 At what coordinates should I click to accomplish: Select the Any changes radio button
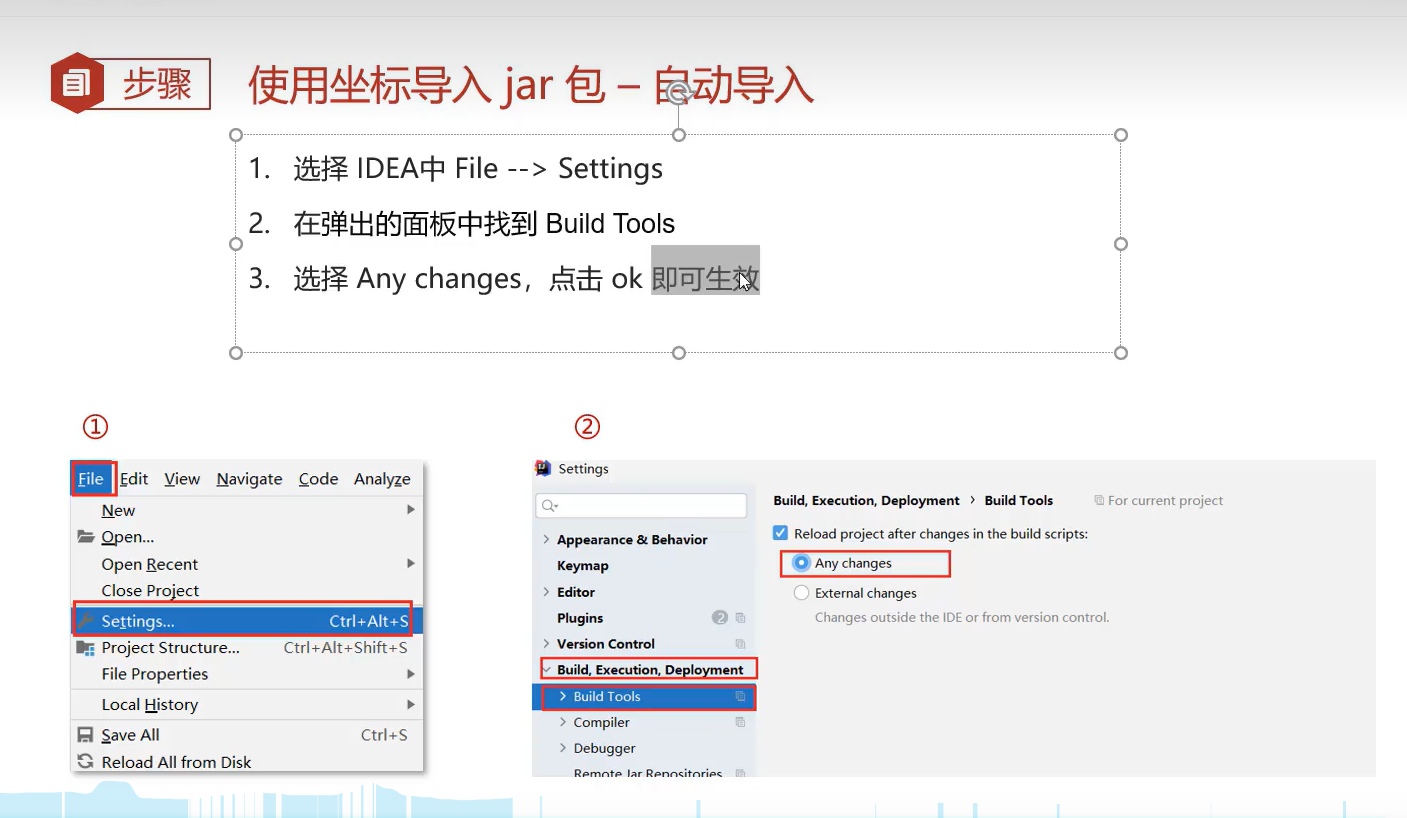[x=801, y=563]
